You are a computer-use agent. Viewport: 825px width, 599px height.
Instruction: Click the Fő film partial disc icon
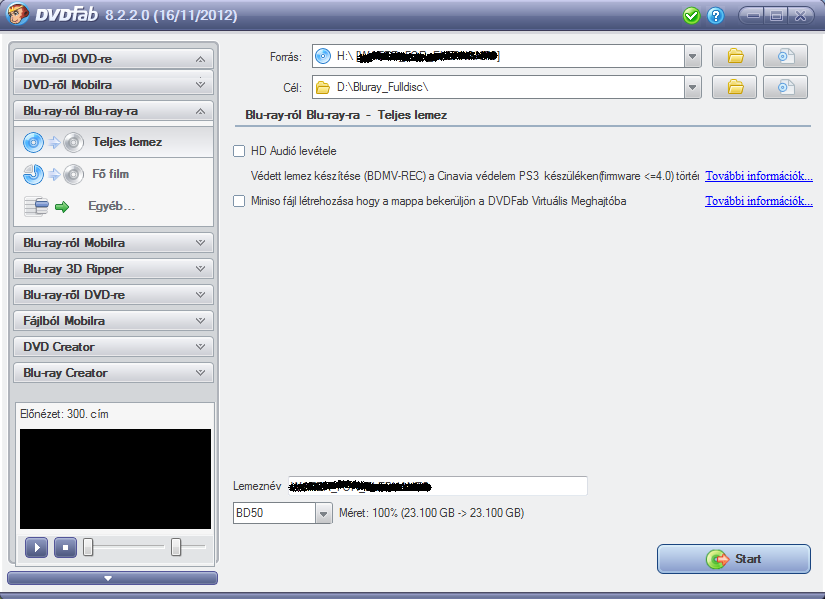[53, 174]
